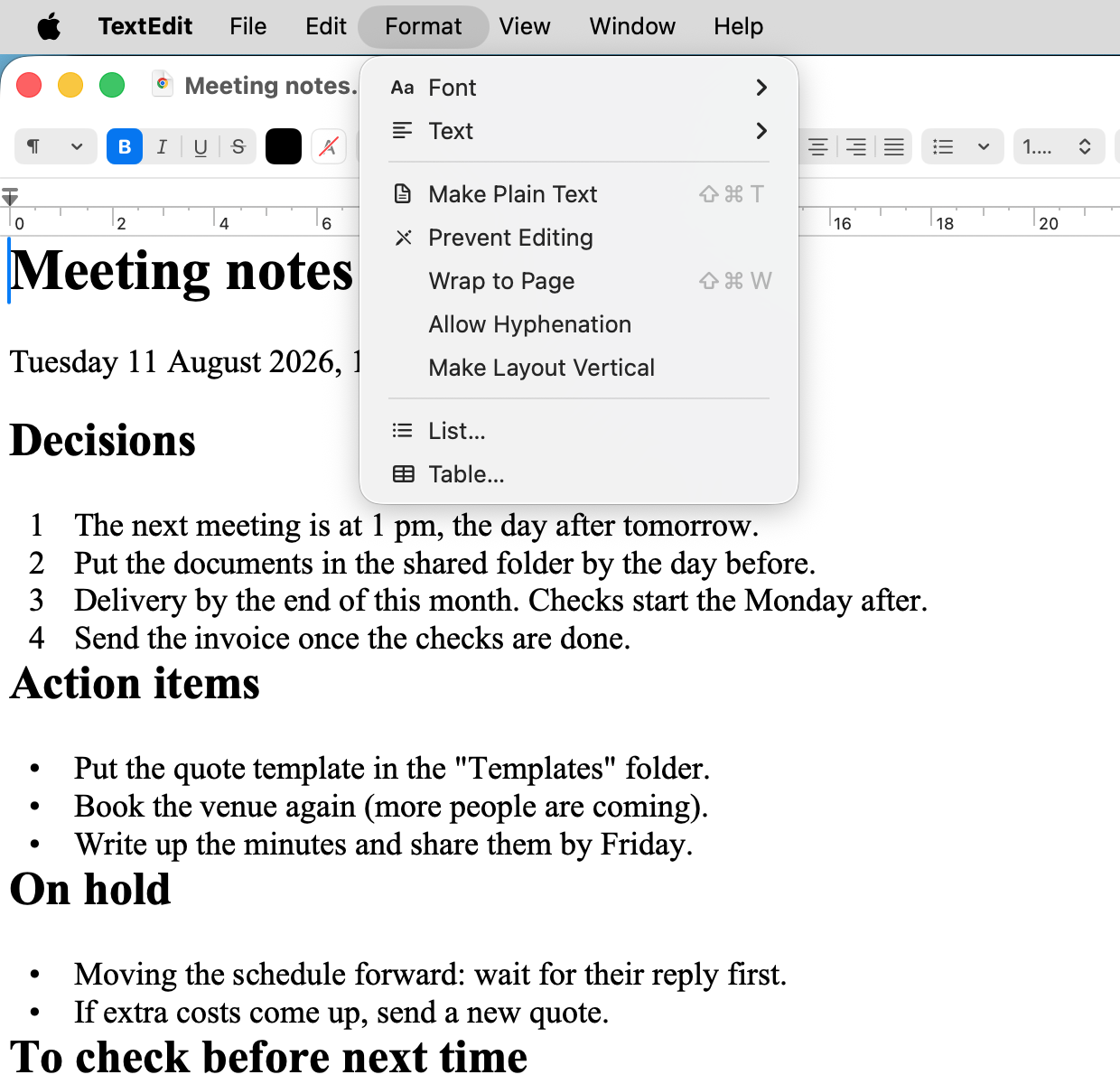
Task: Click the "Meeting notes" document heading
Action: coord(182,272)
